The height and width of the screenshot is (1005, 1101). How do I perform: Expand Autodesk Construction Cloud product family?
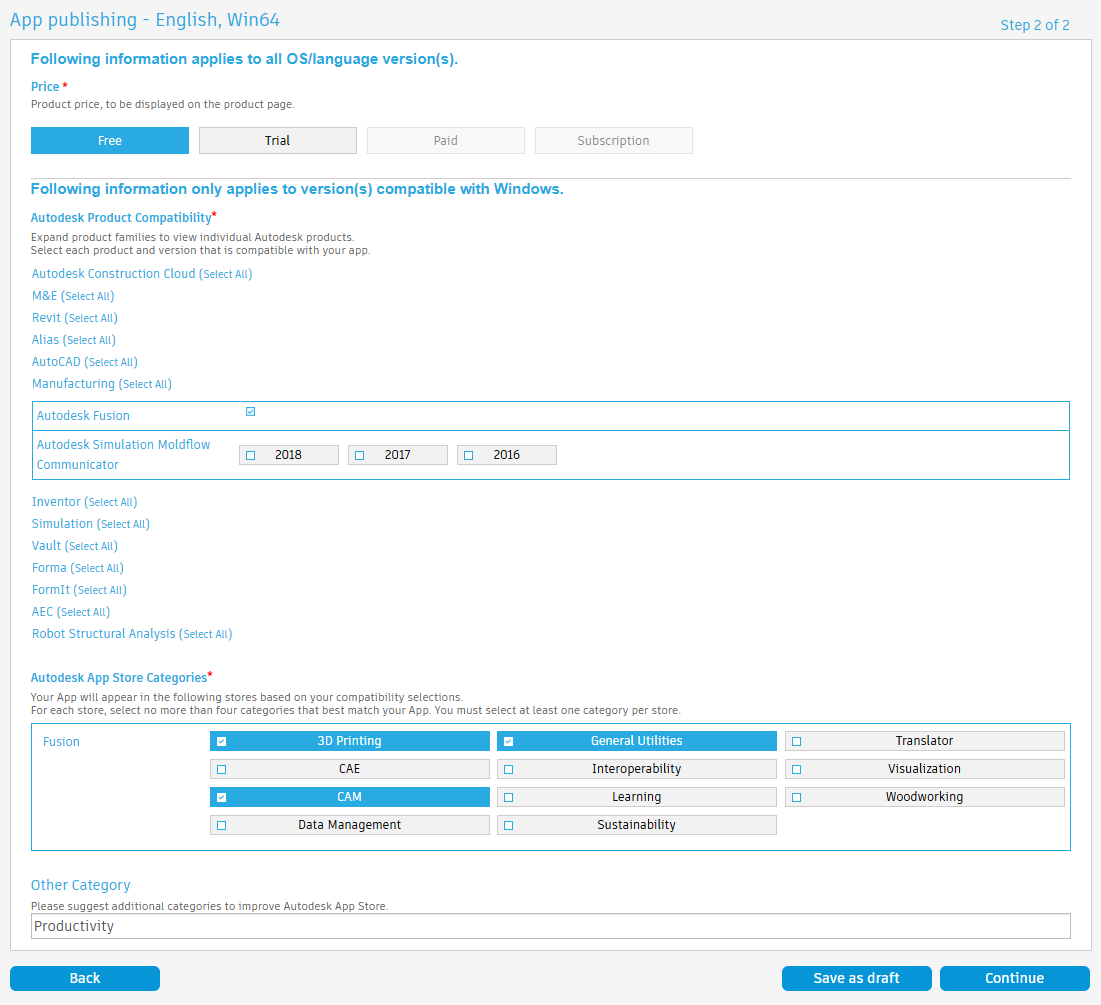pos(113,273)
